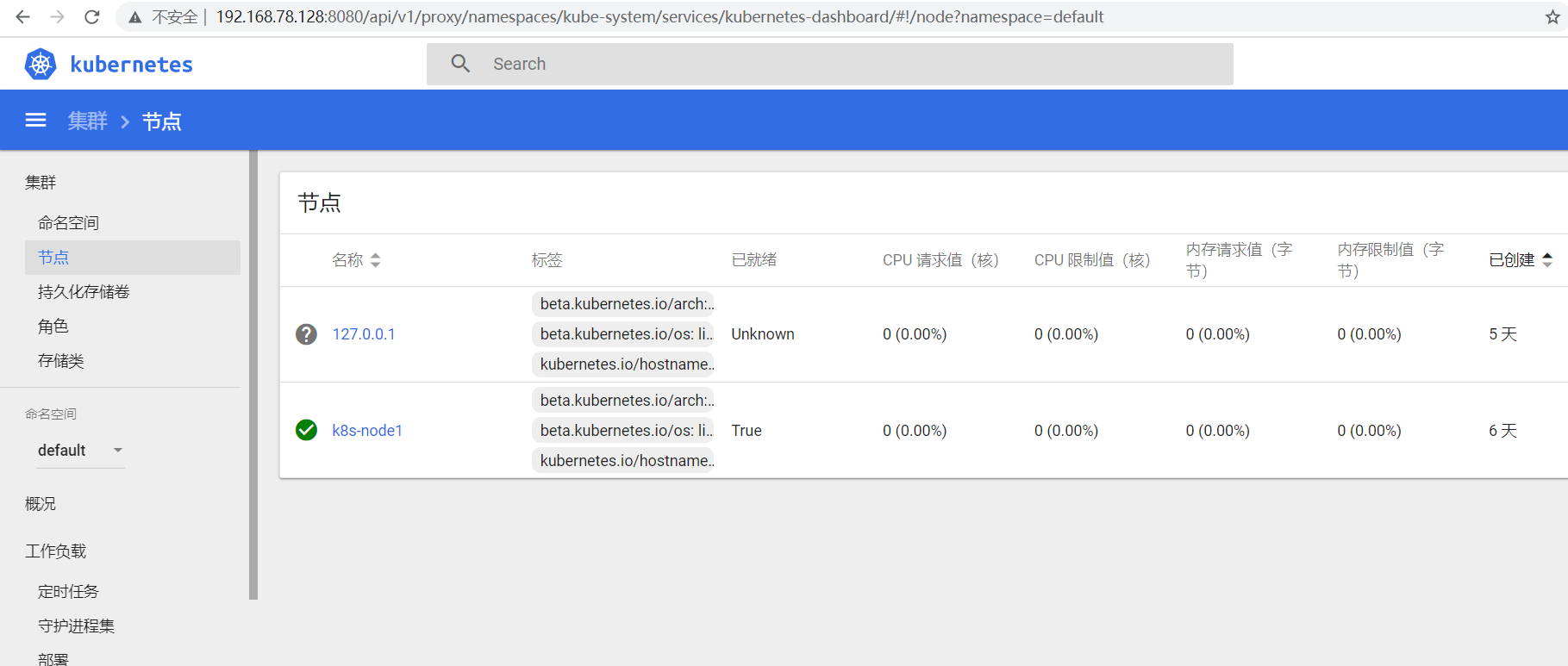Image resolution: width=1568 pixels, height=666 pixels.
Task: Reload the page with refresh icon
Action: (92, 16)
